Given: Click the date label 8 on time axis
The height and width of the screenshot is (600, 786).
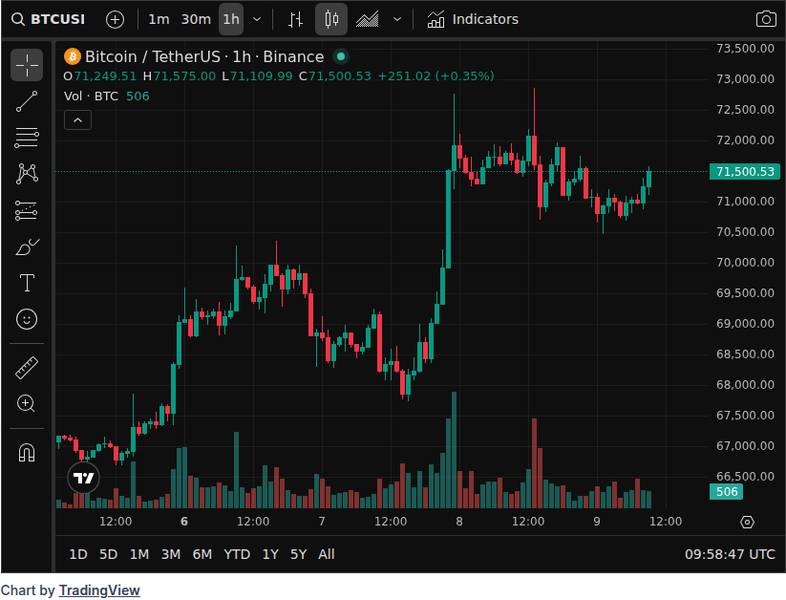Looking at the screenshot, I should point(459,522).
